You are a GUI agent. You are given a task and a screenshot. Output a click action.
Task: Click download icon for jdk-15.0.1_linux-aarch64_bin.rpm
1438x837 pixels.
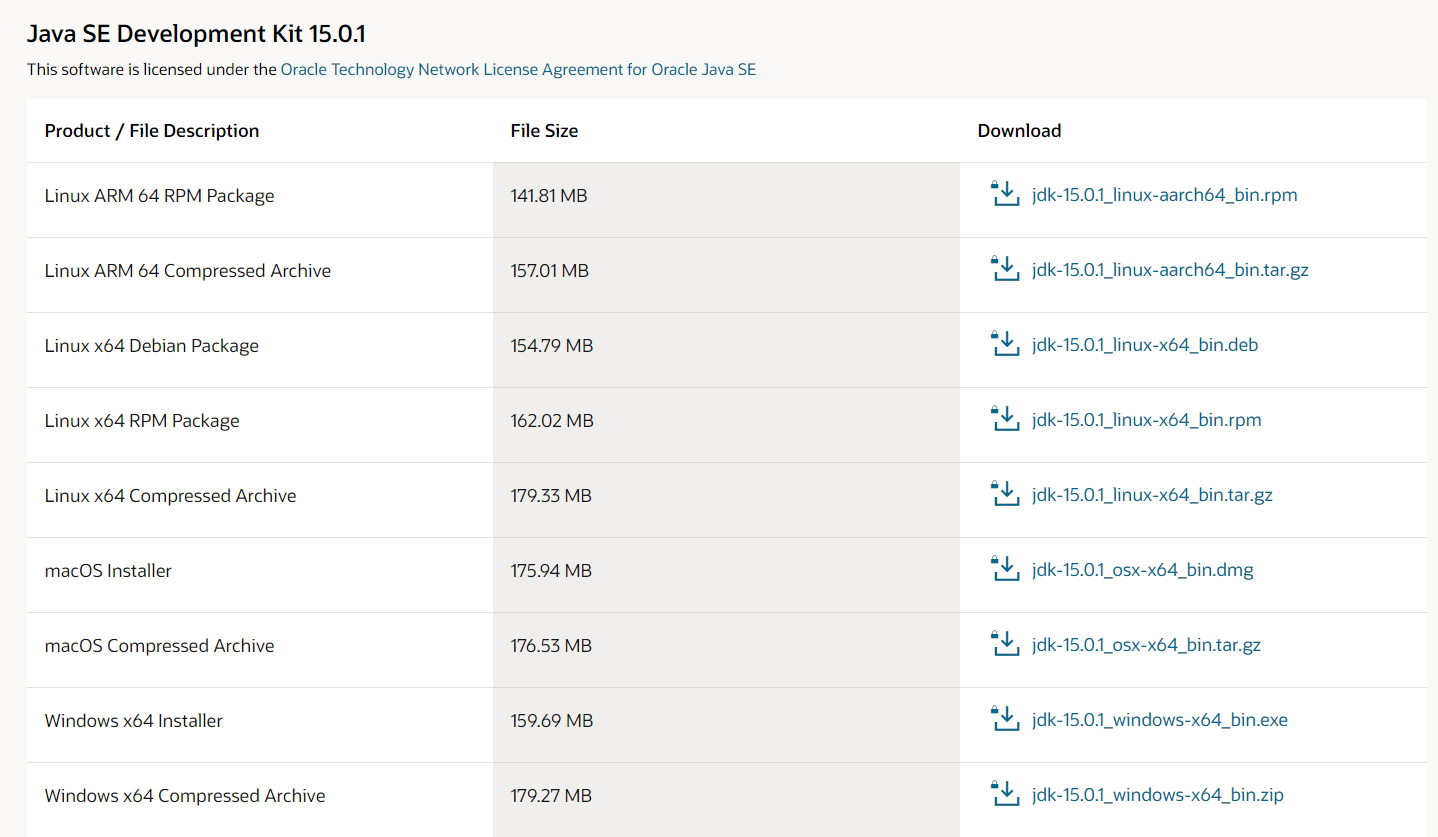click(x=1004, y=194)
